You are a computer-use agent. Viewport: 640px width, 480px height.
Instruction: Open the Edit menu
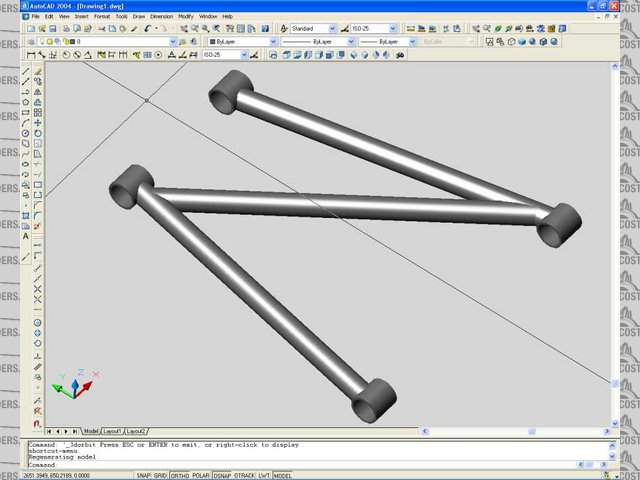coord(49,17)
